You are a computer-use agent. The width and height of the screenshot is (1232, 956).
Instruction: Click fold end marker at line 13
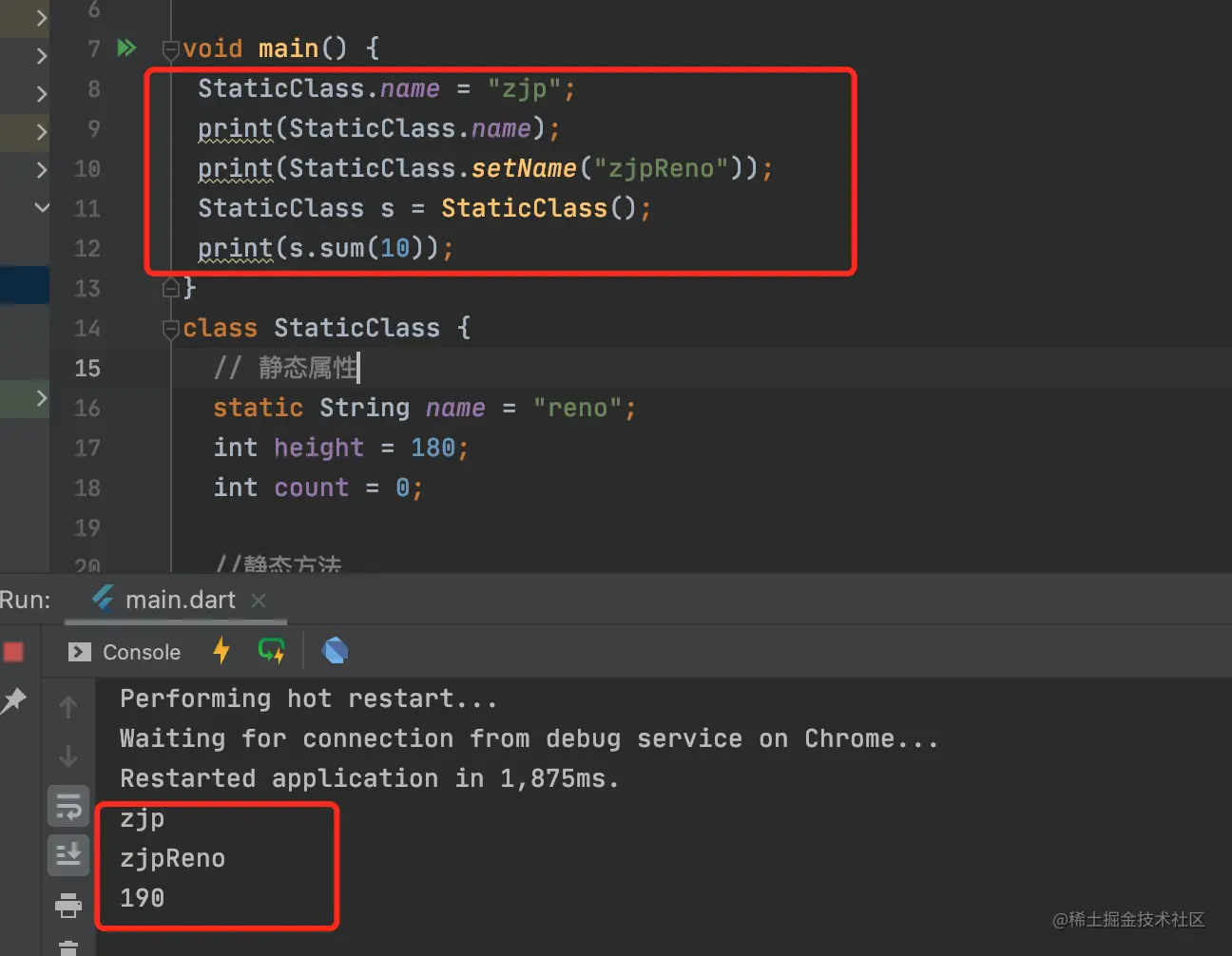[171, 287]
